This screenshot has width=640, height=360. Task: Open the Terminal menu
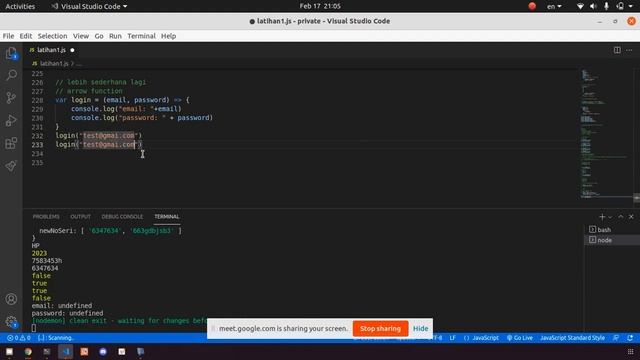click(141, 36)
